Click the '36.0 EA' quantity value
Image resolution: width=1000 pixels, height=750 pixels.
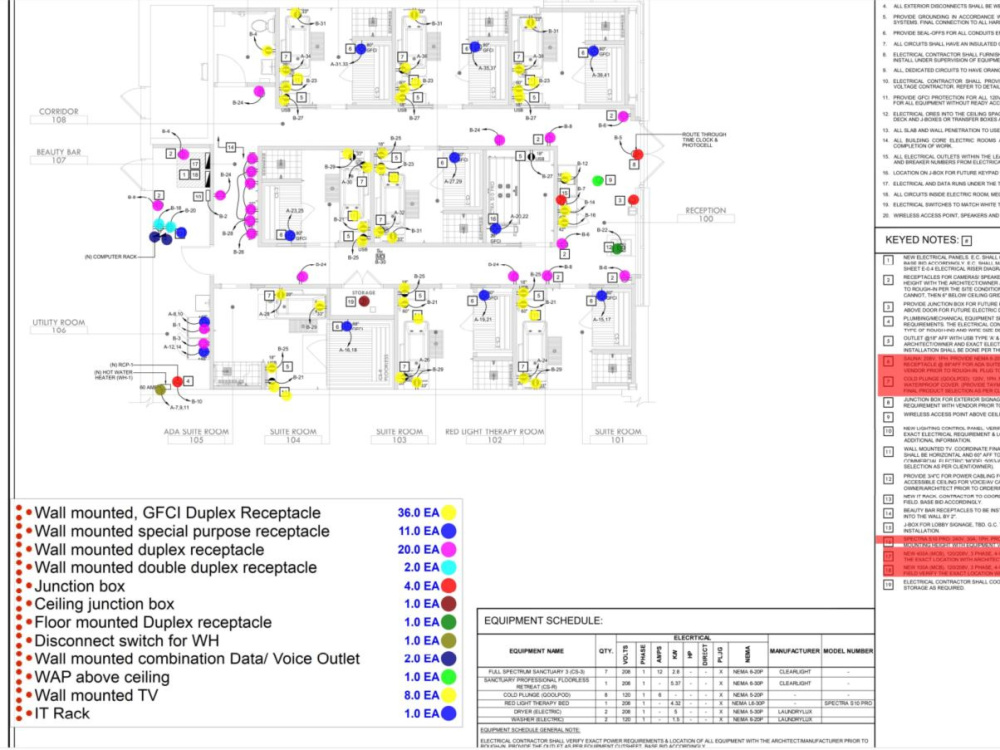(418, 512)
